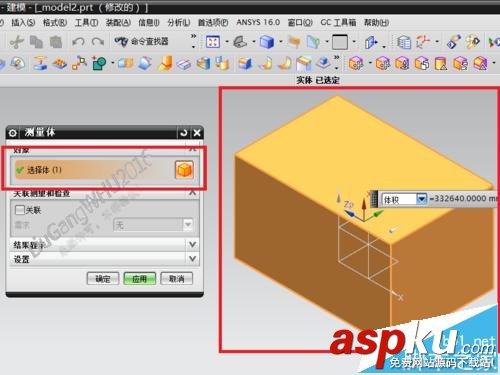Open dropdown arrow beside the blue cube icon
This screenshot has width=500, height=375.
pyautogui.click(x=281, y=42)
